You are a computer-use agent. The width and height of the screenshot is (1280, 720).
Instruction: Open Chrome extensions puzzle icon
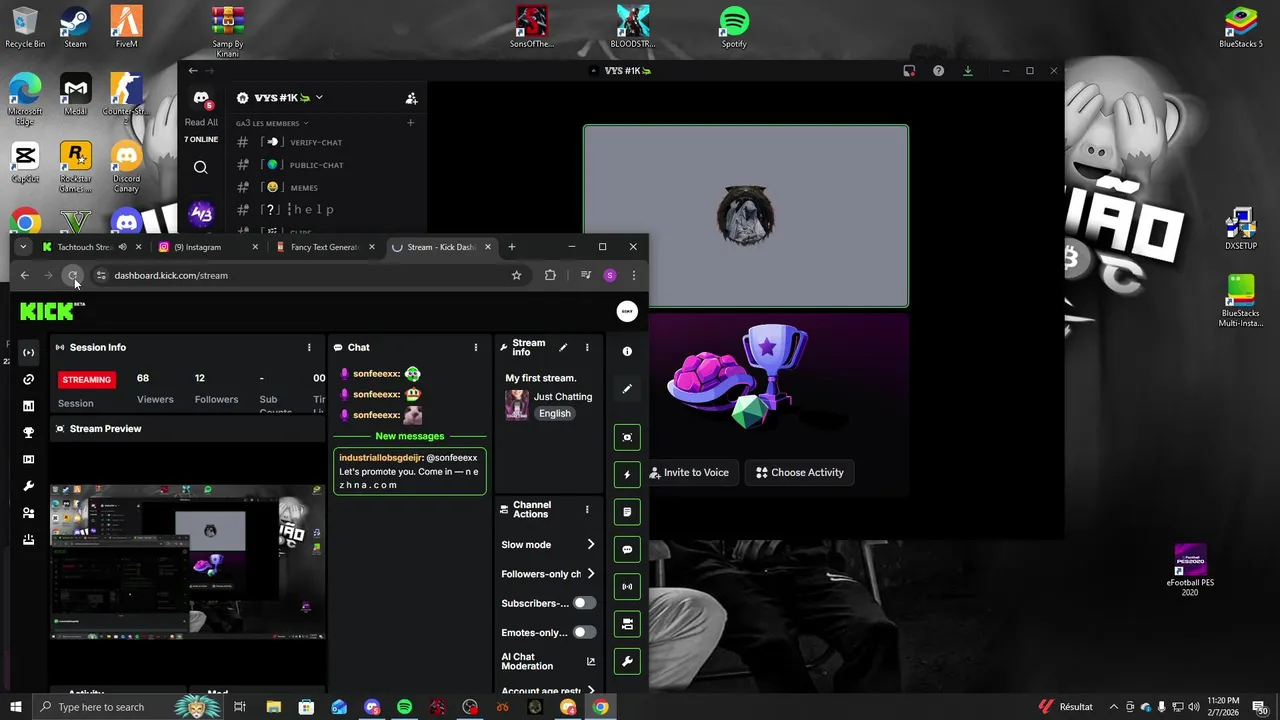(550, 275)
